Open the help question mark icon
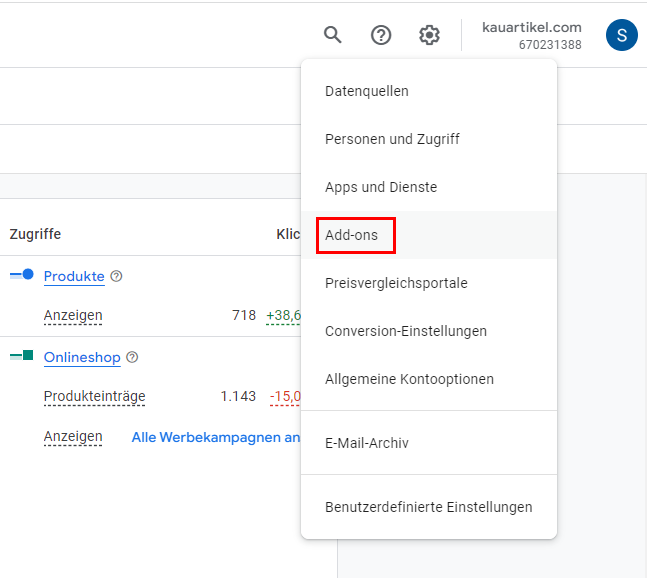This screenshot has width=647, height=578. pos(381,35)
